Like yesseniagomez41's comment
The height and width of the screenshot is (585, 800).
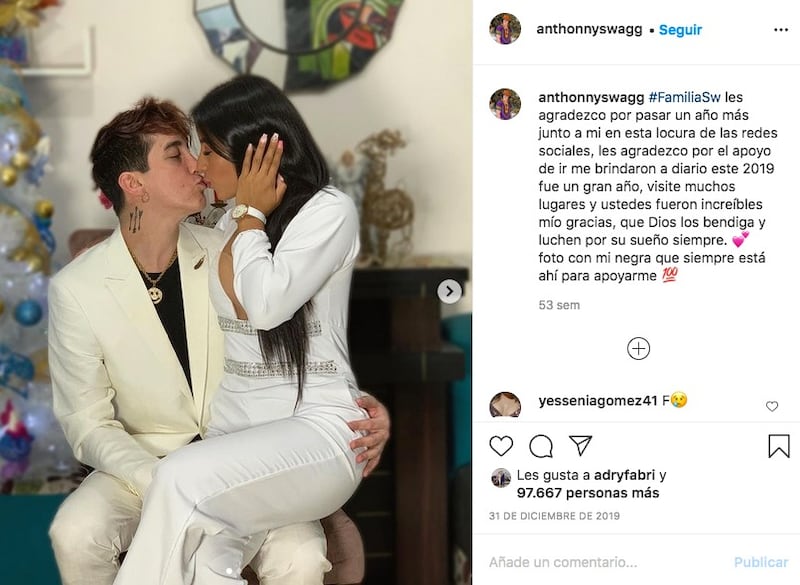(x=772, y=406)
